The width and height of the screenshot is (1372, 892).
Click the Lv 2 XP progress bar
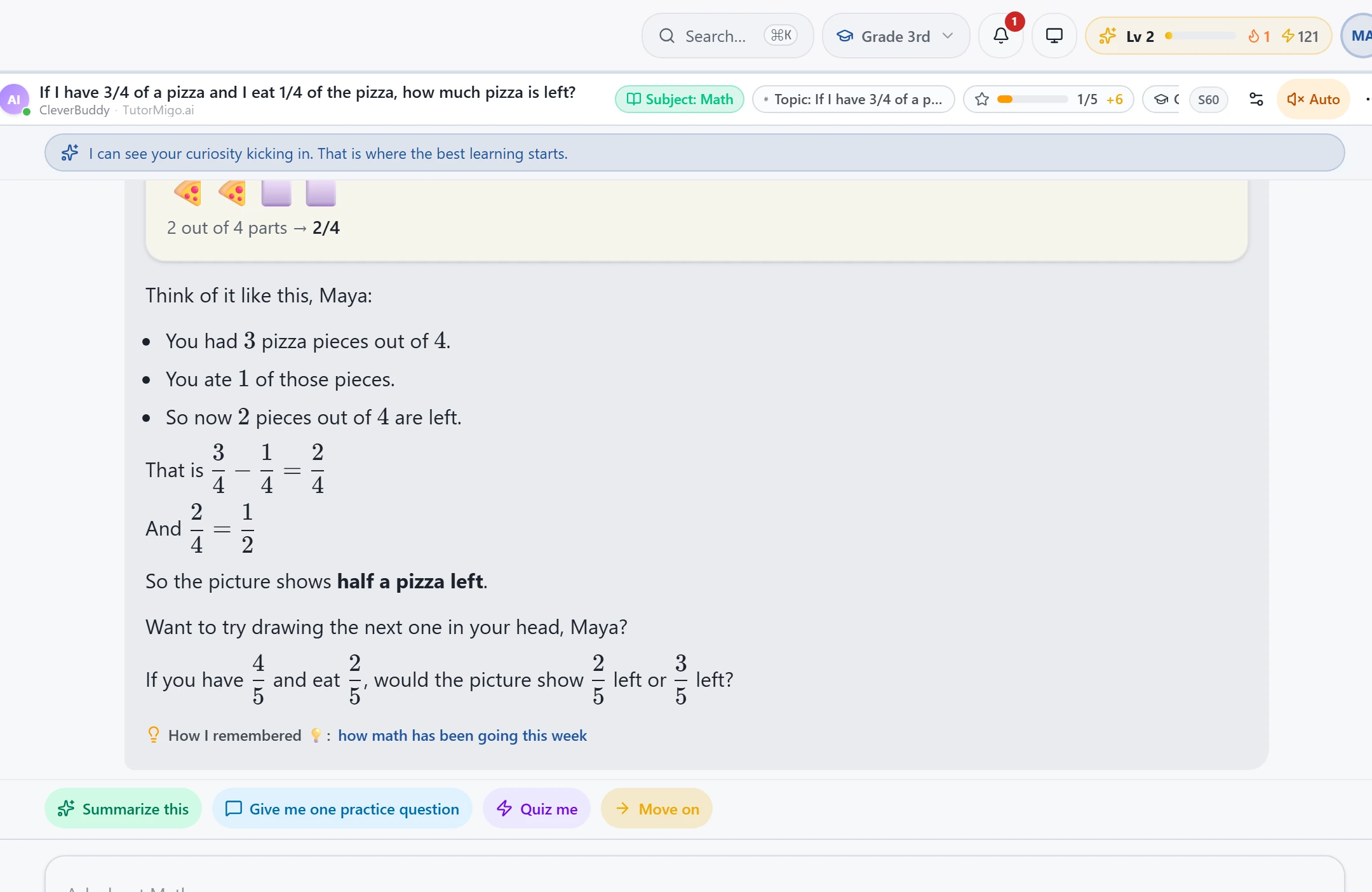[x=1200, y=36]
